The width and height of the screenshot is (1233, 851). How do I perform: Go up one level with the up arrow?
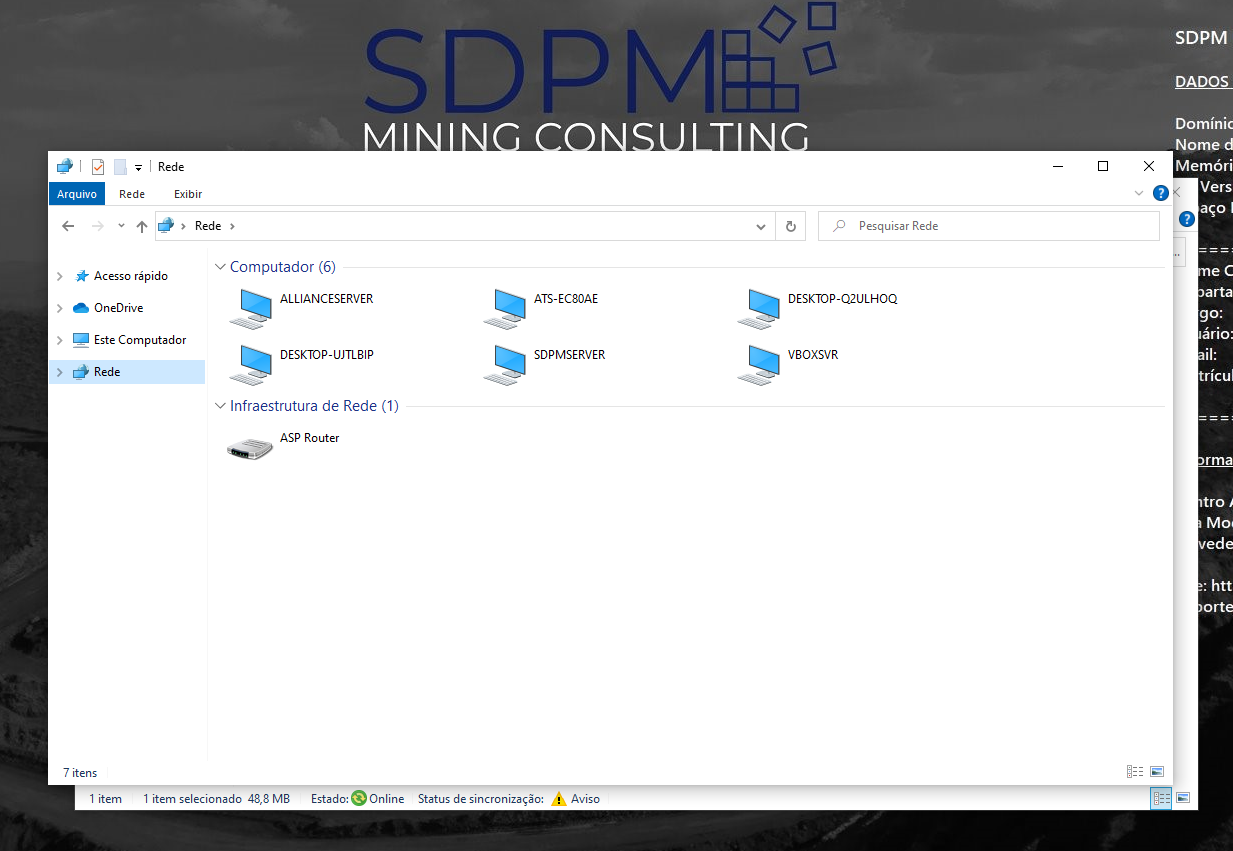(142, 226)
